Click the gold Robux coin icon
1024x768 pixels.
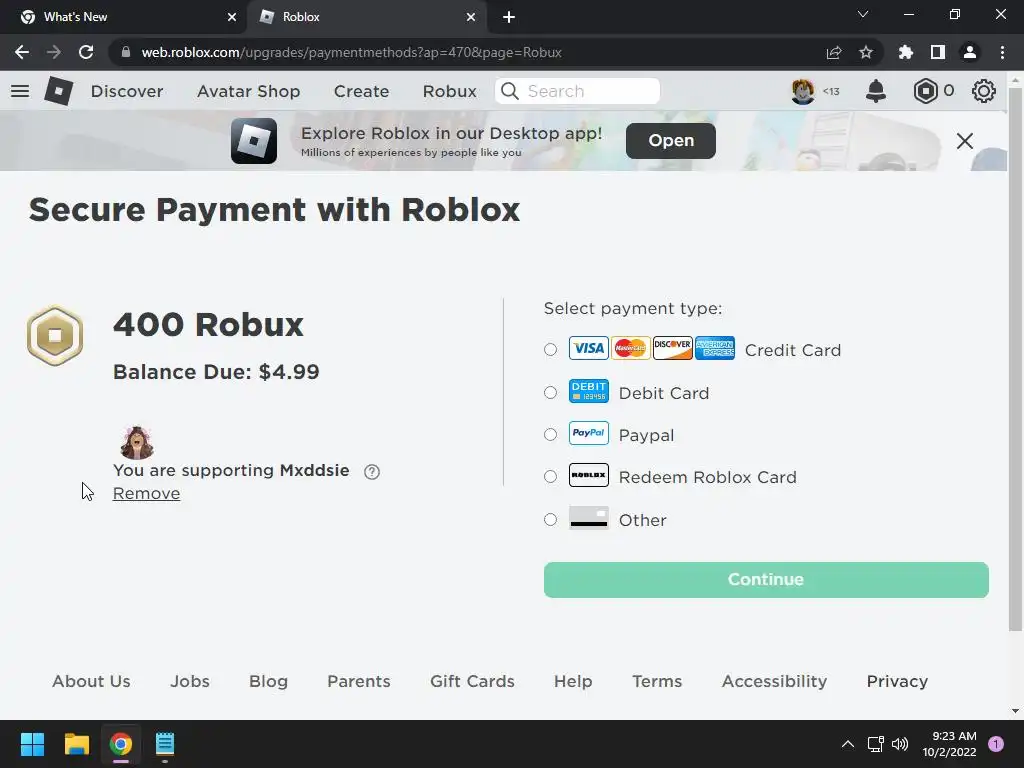[x=55, y=335]
